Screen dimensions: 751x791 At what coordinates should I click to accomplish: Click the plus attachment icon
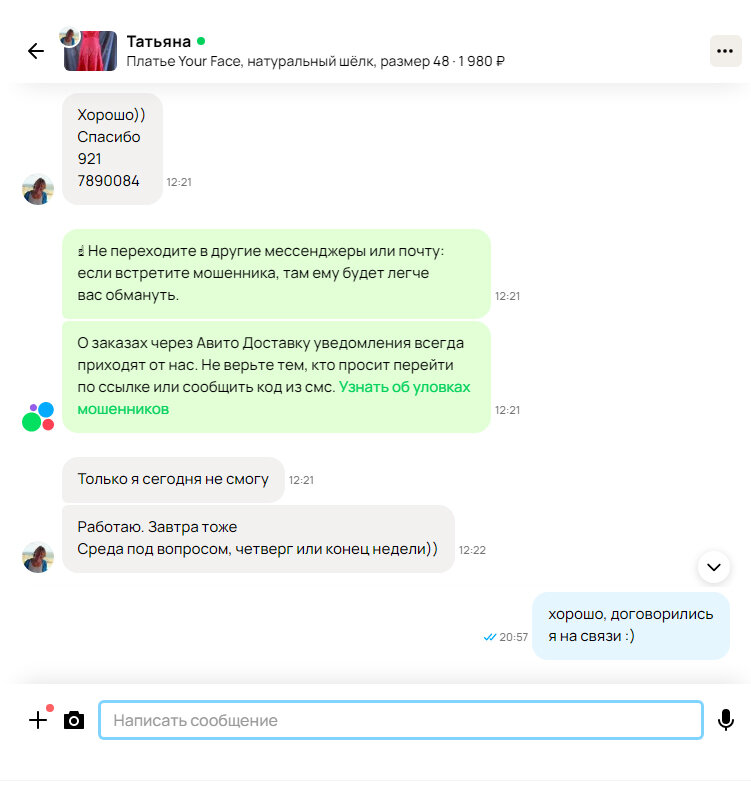(38, 720)
